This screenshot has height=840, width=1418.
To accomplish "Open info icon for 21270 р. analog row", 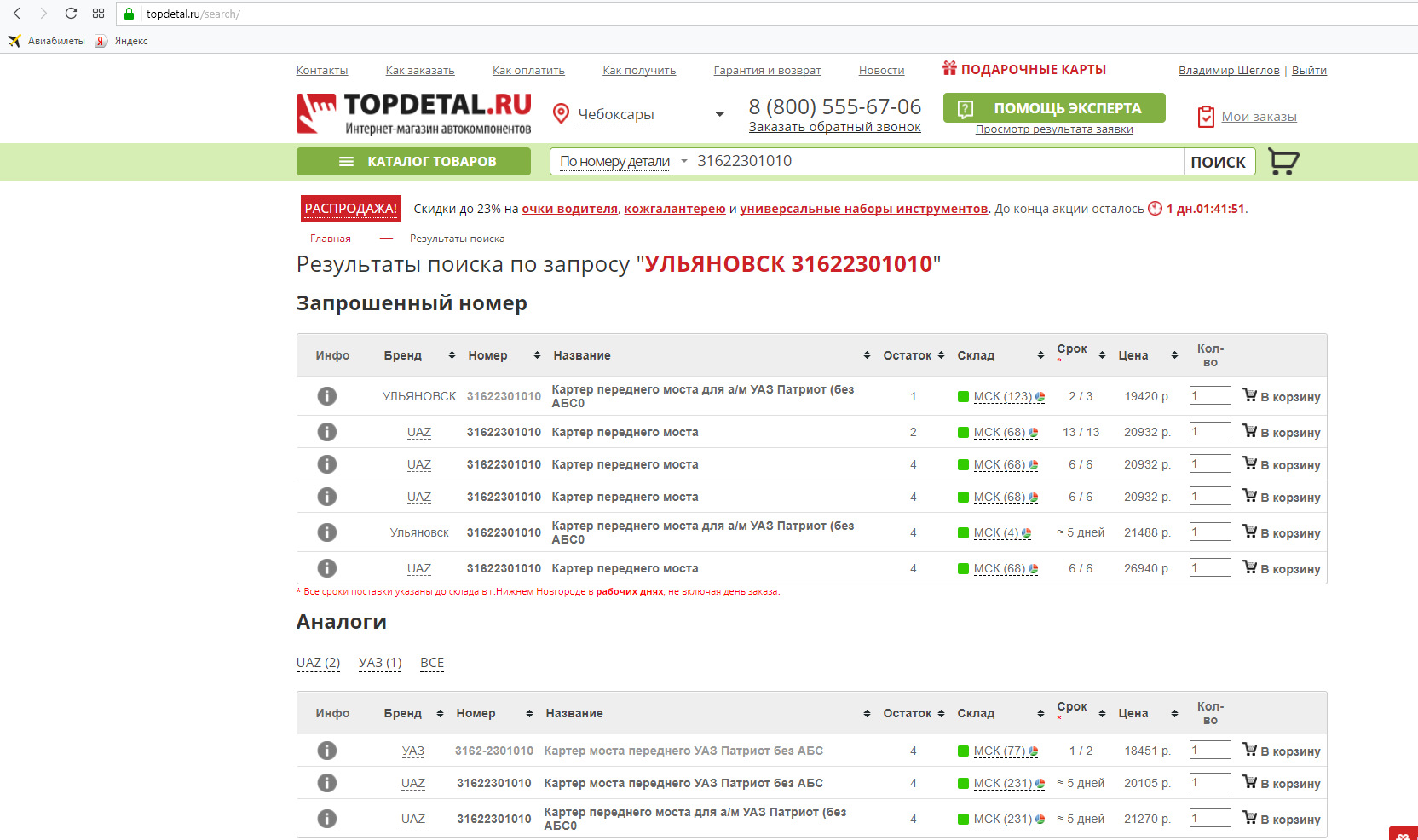I will [326, 819].
